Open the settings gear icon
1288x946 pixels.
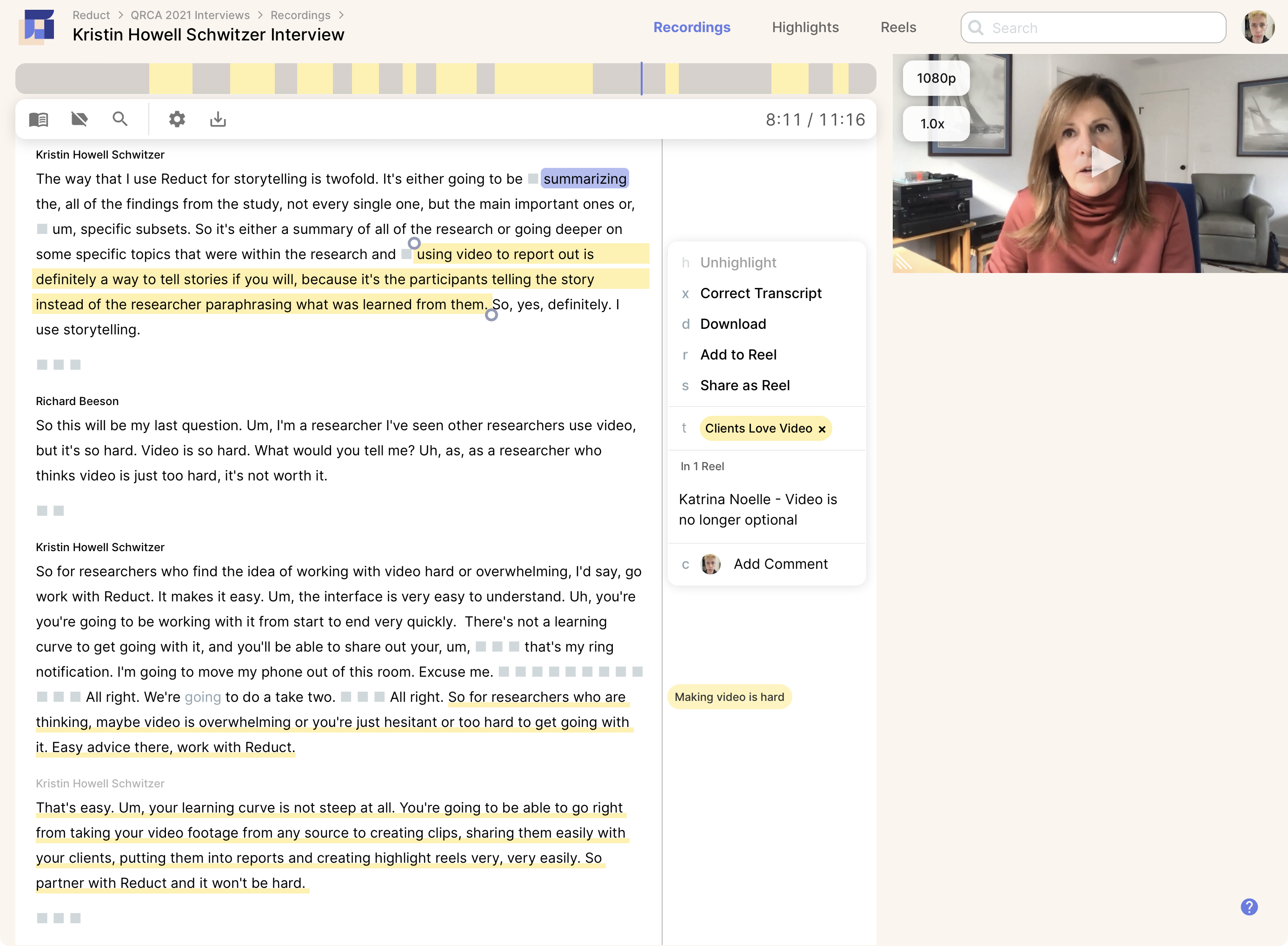(x=177, y=119)
